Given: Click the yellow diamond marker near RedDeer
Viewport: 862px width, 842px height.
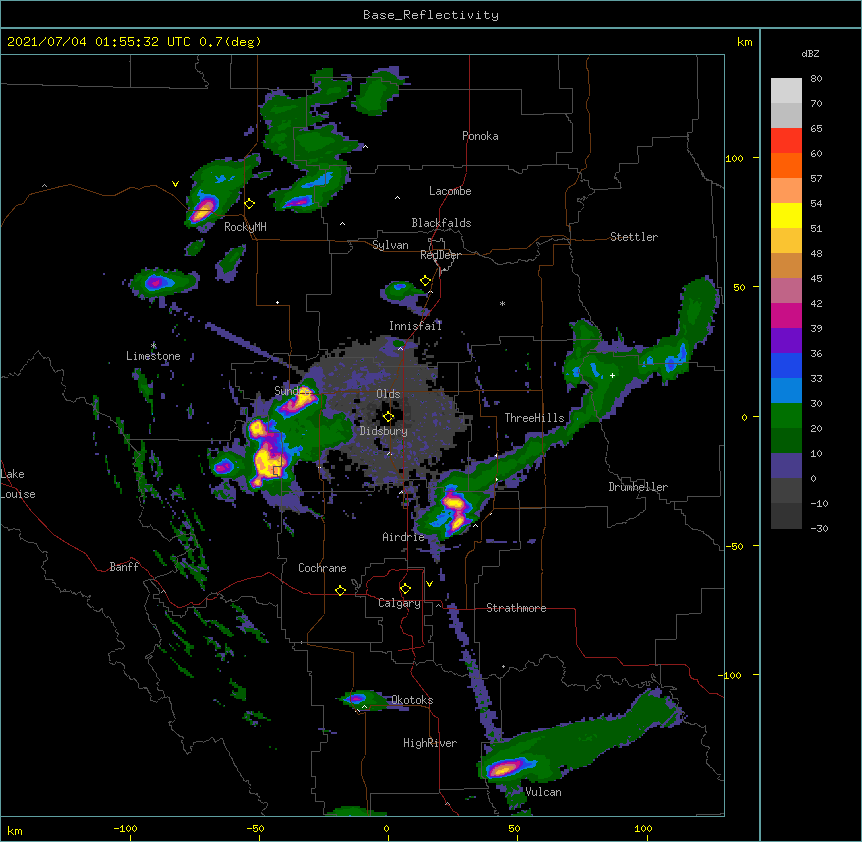Looking at the screenshot, I should point(426,281).
